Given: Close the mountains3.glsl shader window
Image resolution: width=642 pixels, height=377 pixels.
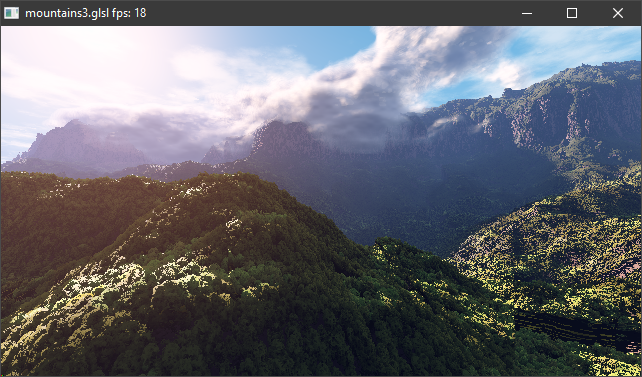Looking at the screenshot, I should (x=618, y=13).
